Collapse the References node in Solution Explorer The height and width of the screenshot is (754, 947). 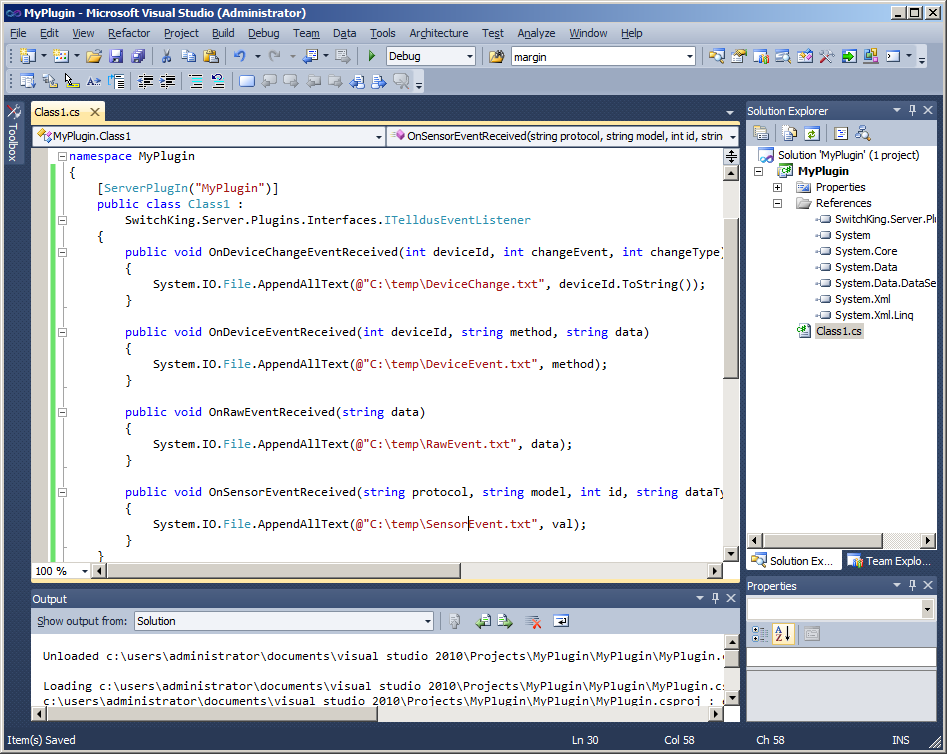click(778, 203)
